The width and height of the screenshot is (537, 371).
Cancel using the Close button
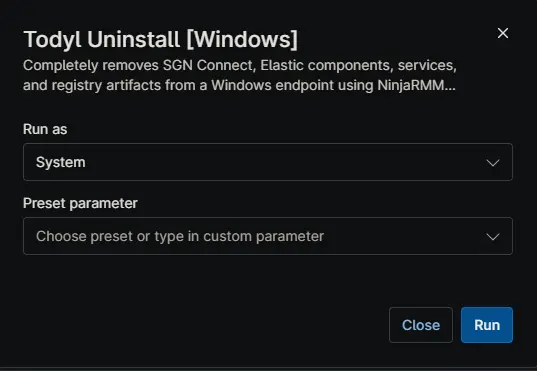pyautogui.click(x=421, y=325)
